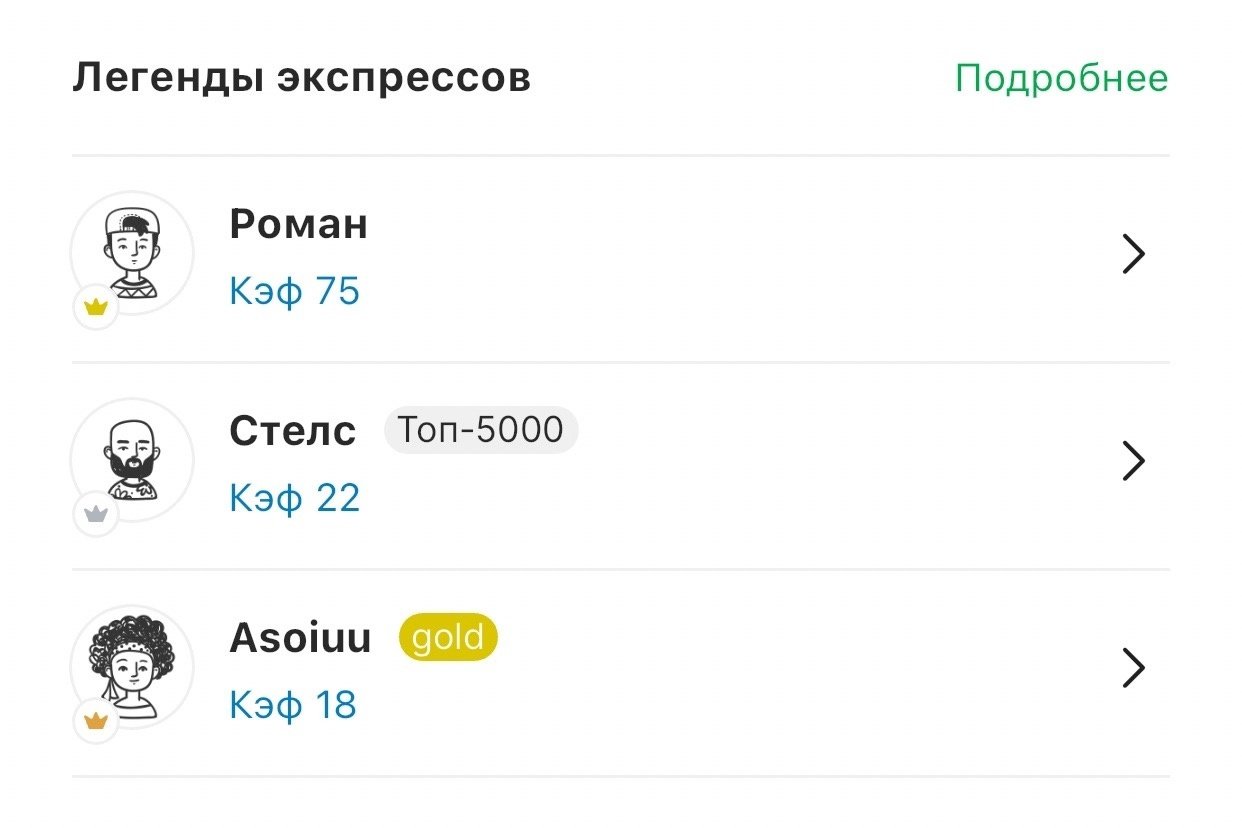Tap the gold crown badge under Роман's avatar

(96, 308)
